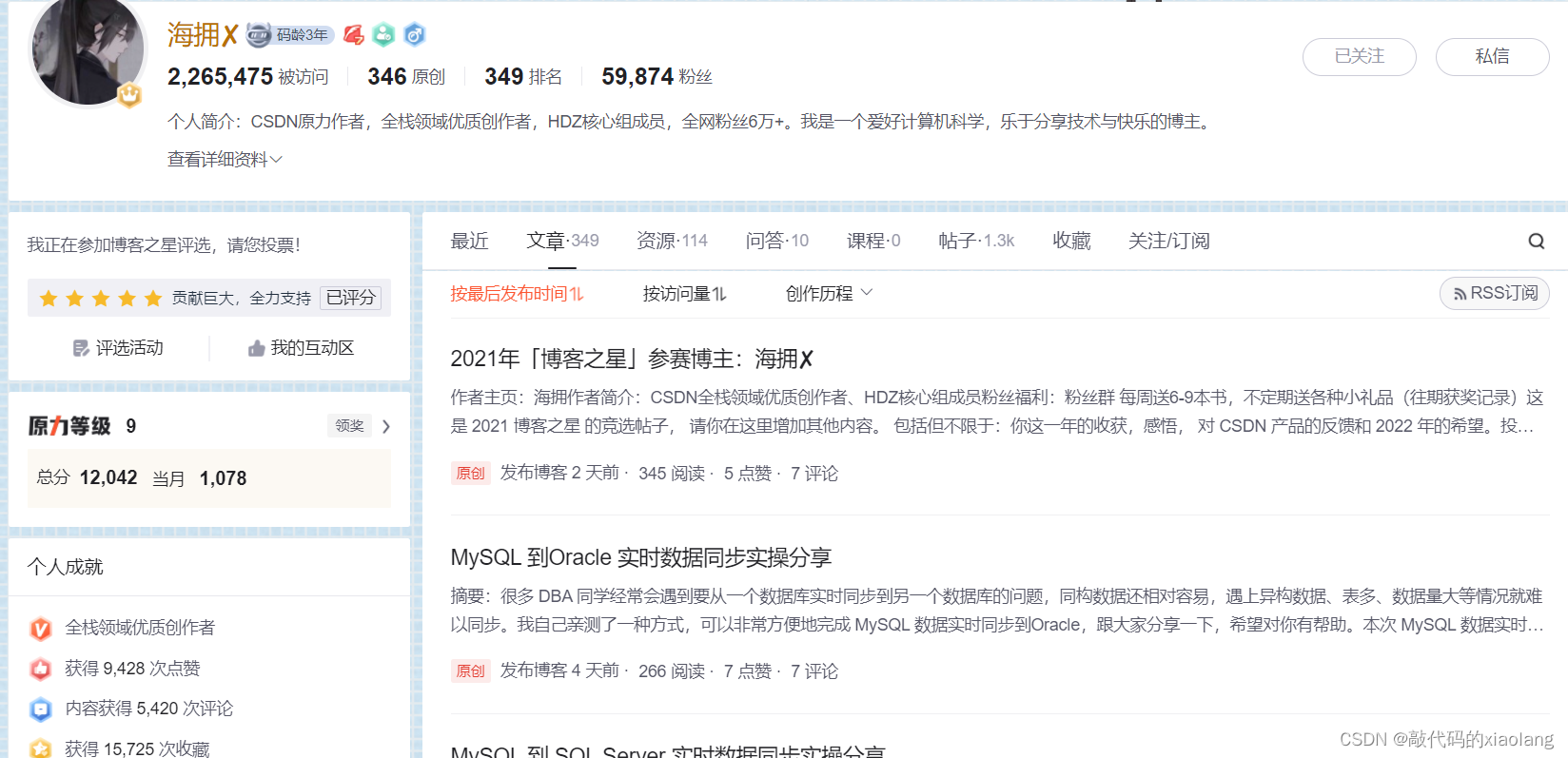
Task: Click the 全栈领域优质创作者 V badge icon
Action: click(40, 629)
